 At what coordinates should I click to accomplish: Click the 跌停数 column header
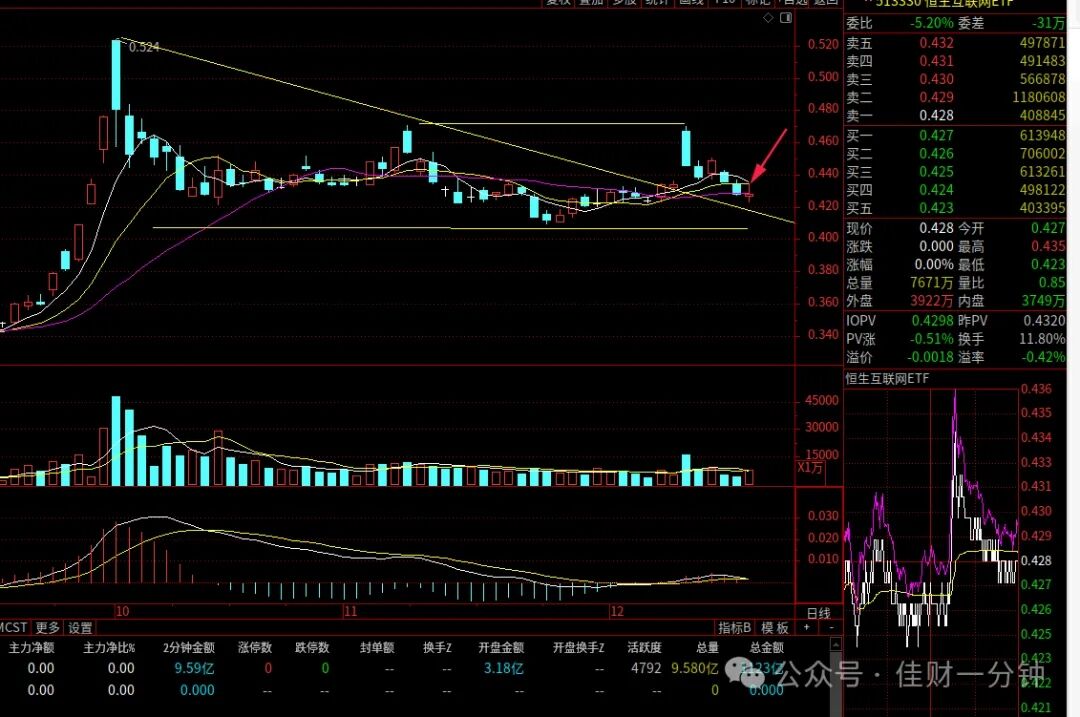(312, 647)
